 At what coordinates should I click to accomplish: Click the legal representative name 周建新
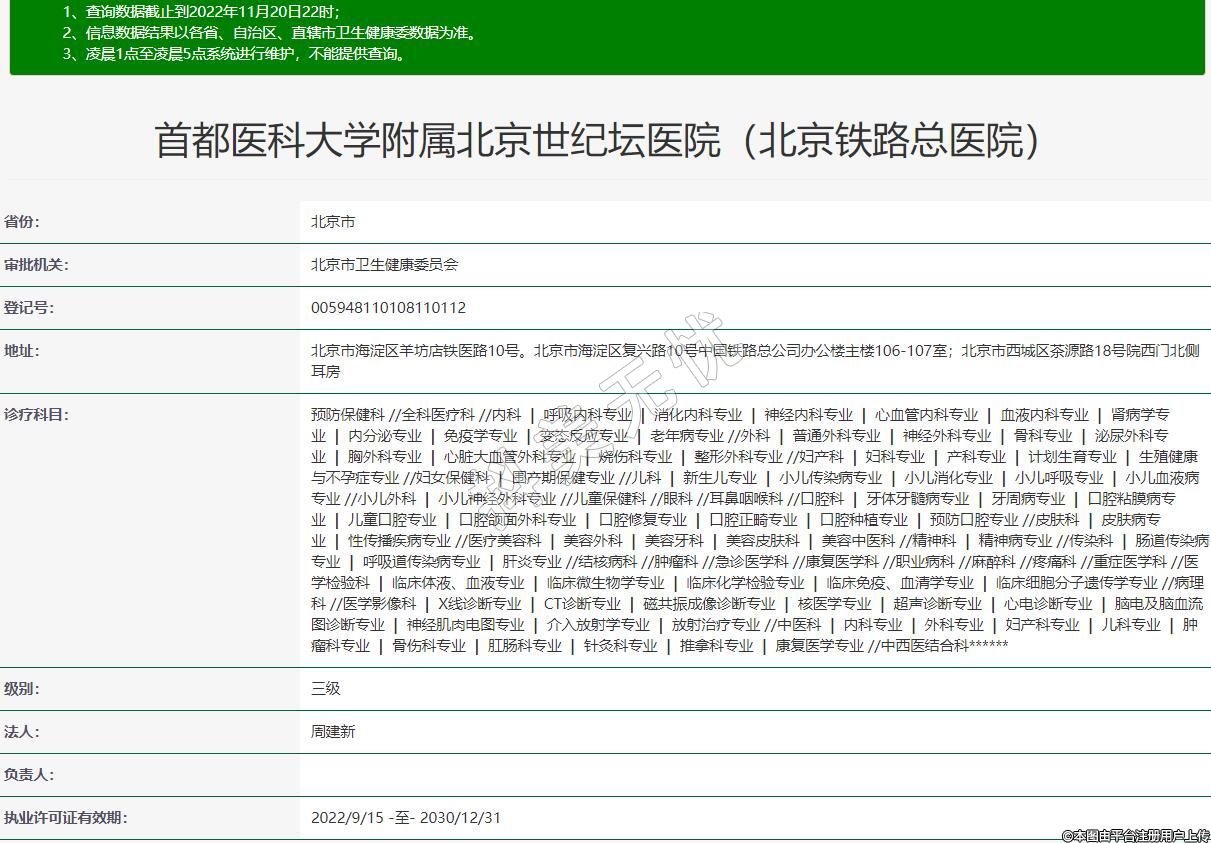pos(333,732)
